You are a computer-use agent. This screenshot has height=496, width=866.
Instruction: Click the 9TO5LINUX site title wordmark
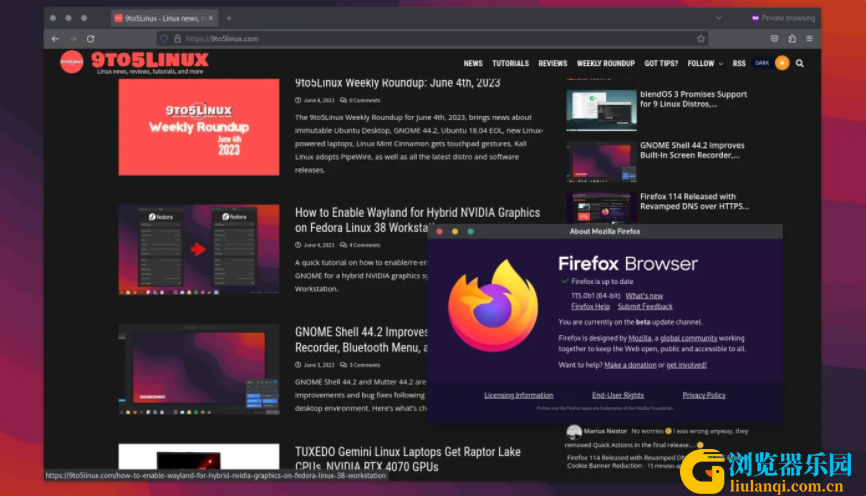pyautogui.click(x=150, y=59)
